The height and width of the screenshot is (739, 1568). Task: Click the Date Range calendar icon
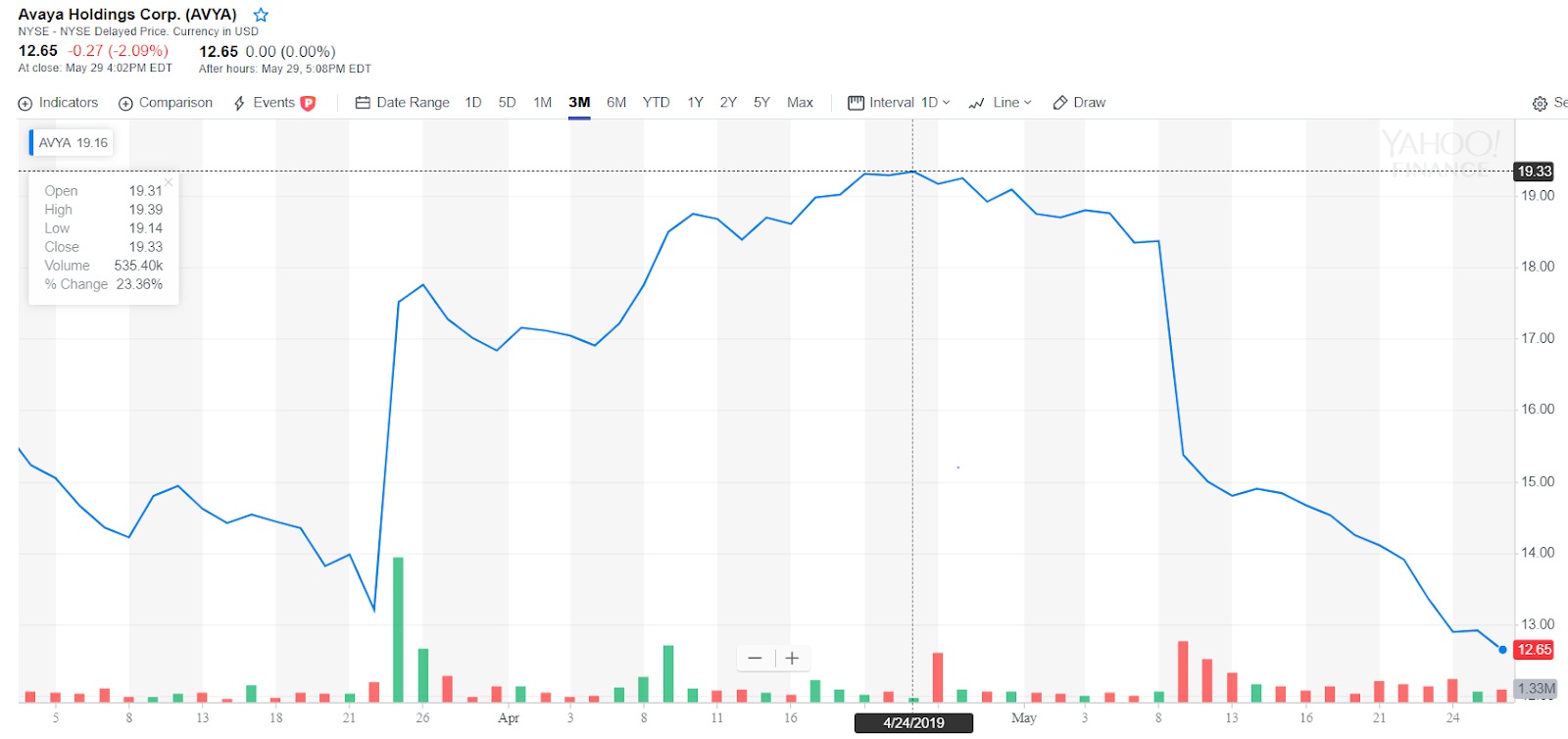click(363, 103)
